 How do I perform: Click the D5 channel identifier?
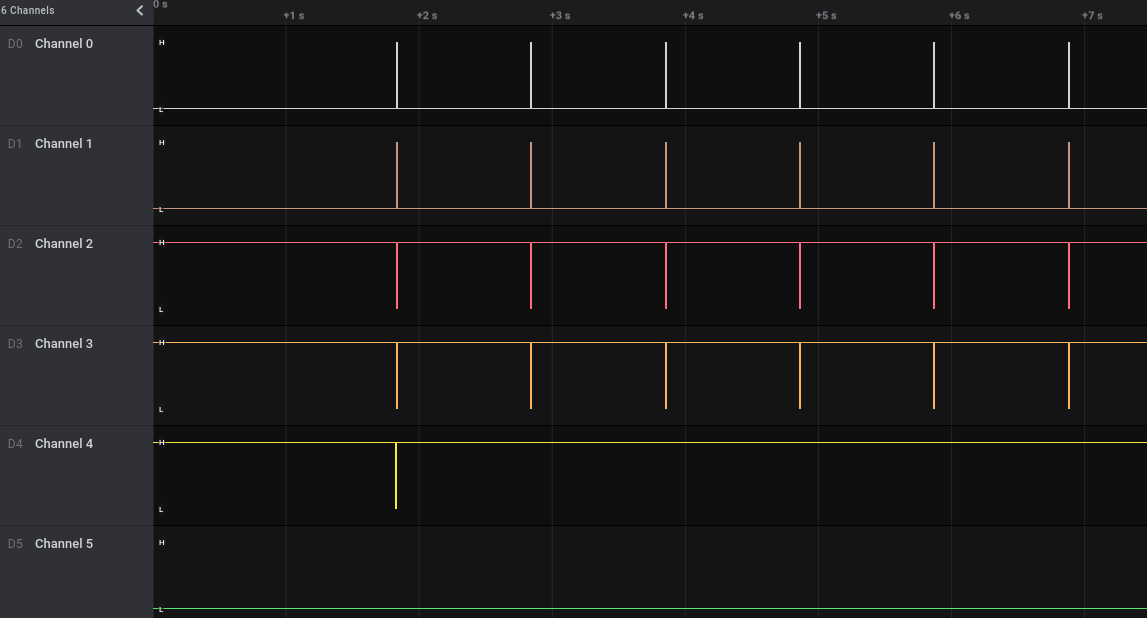[x=14, y=544]
